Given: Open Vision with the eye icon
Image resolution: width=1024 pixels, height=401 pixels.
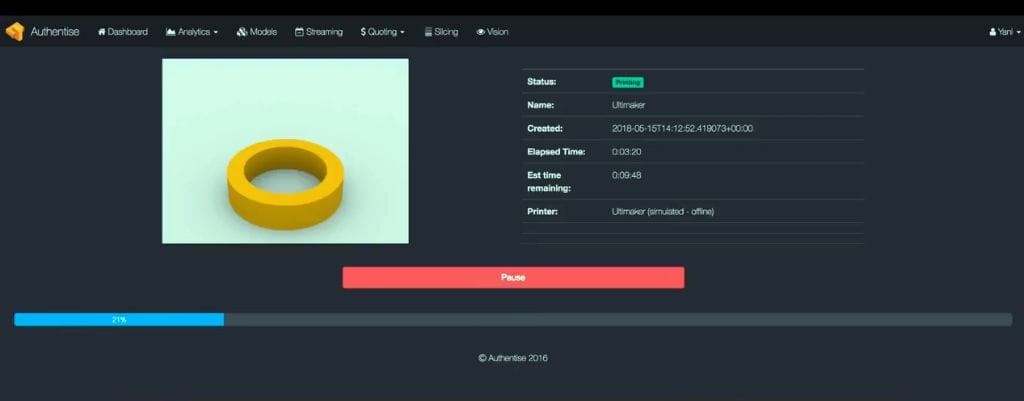Looking at the screenshot, I should coord(481,32).
